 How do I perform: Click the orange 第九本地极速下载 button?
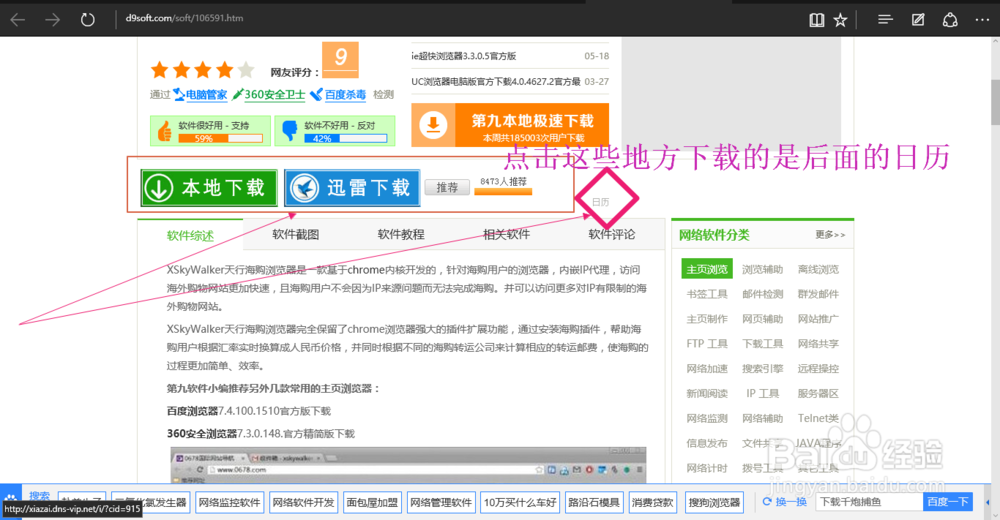(510, 125)
